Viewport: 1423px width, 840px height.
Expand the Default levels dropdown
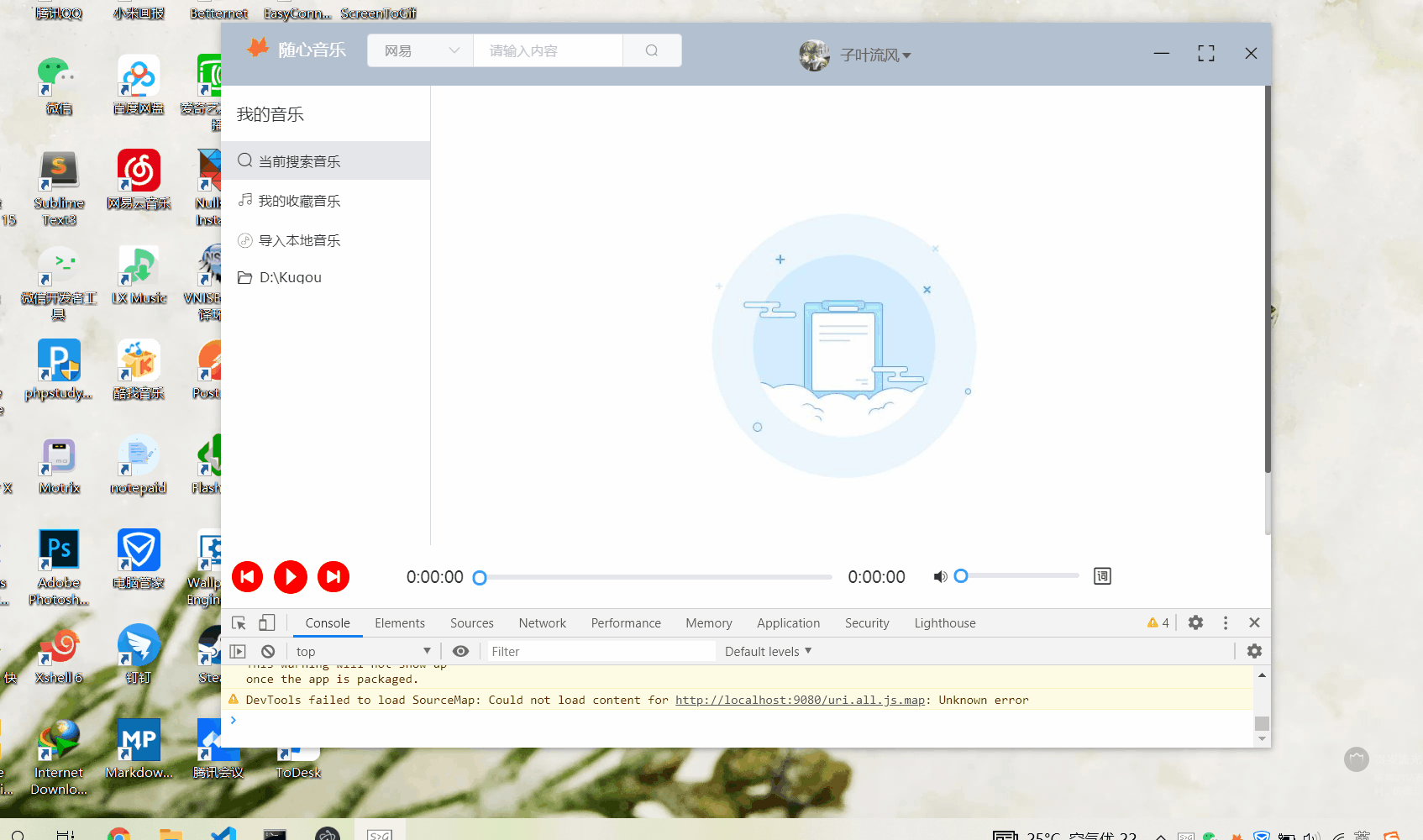[766, 651]
